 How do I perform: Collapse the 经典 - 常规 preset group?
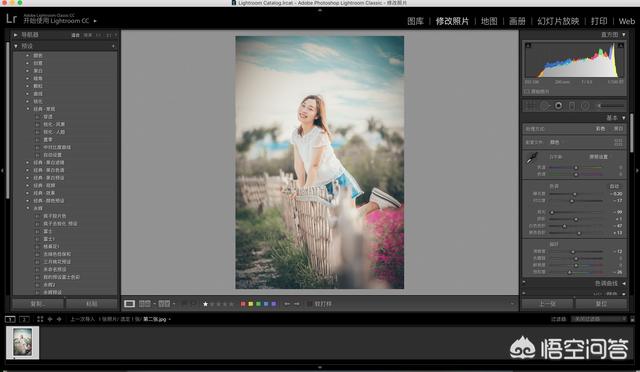pos(28,109)
